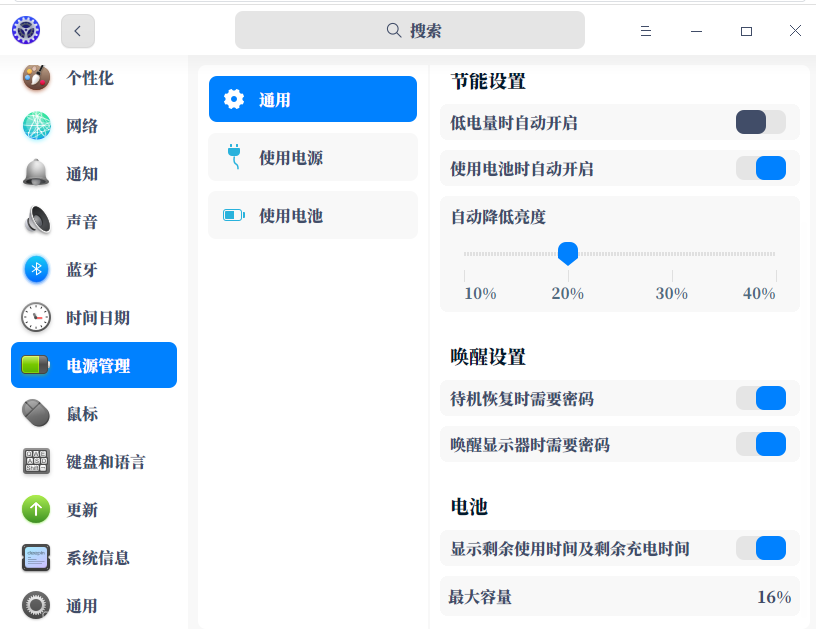
Task: Enable 低电量时自动开启 toggle
Action: pyautogui.click(x=759, y=121)
